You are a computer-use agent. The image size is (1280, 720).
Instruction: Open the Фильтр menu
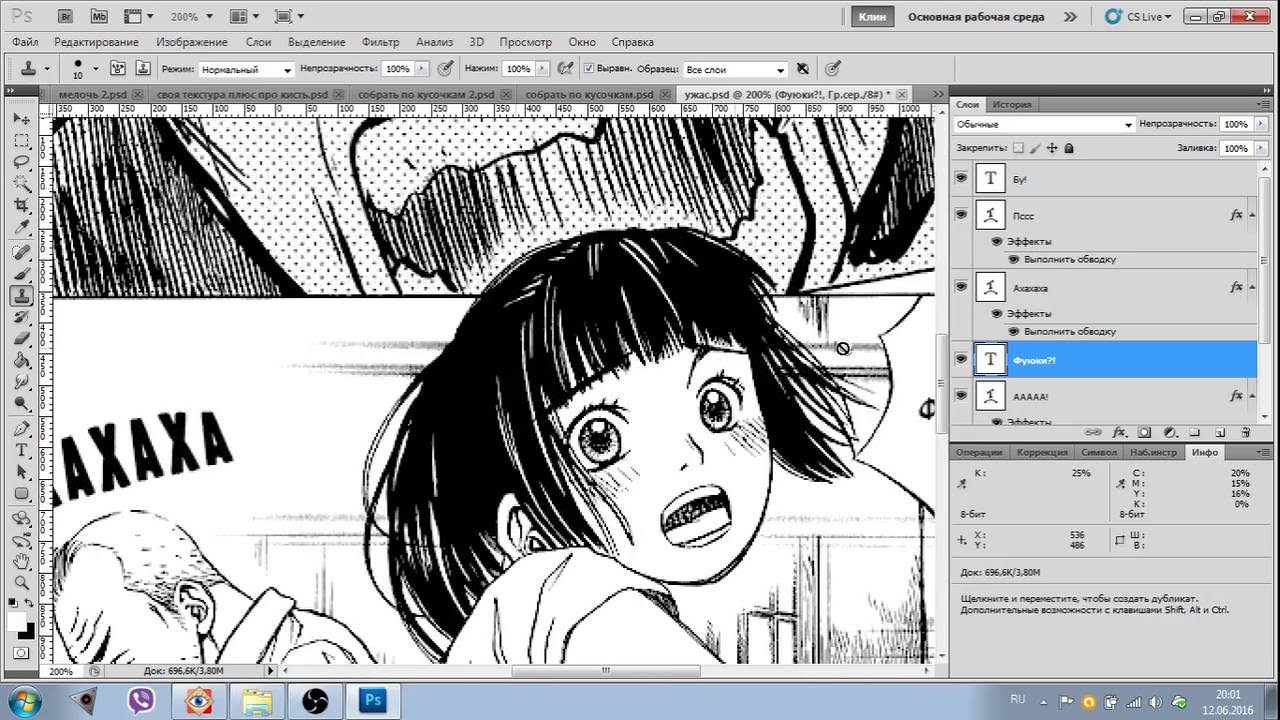pos(381,42)
